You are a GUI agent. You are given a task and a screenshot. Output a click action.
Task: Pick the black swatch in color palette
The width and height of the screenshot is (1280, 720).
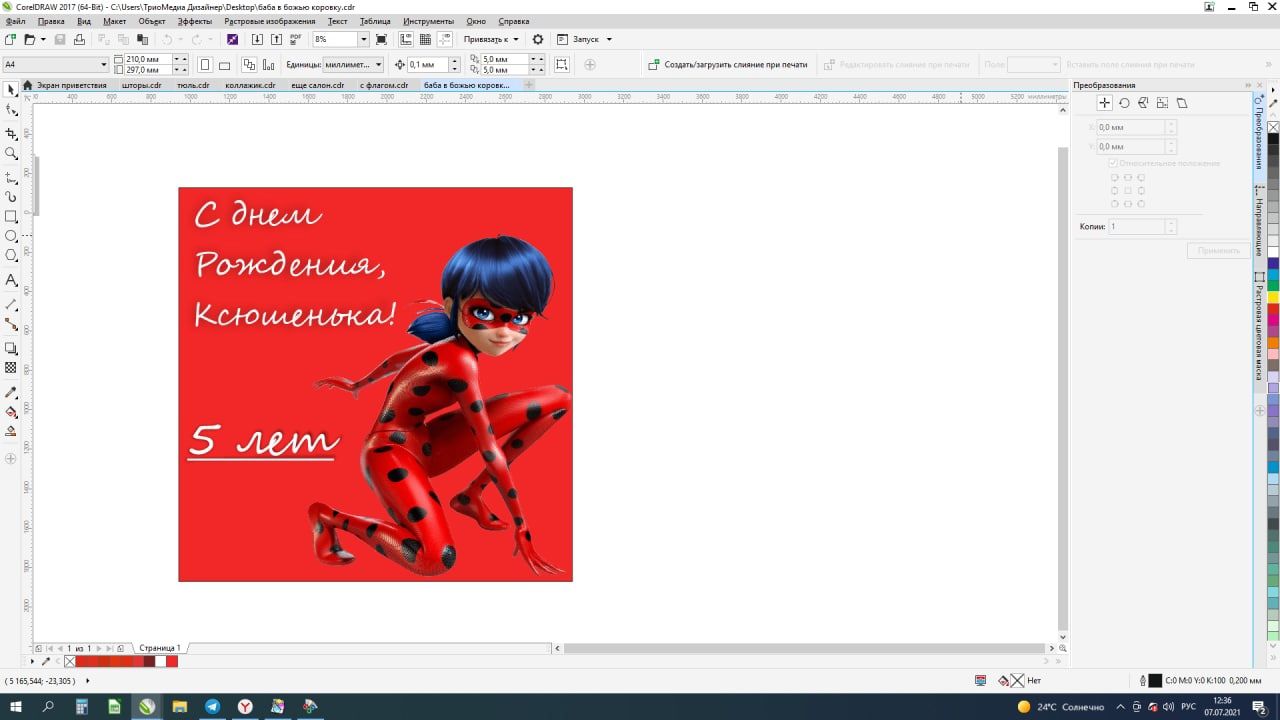coord(1273,138)
